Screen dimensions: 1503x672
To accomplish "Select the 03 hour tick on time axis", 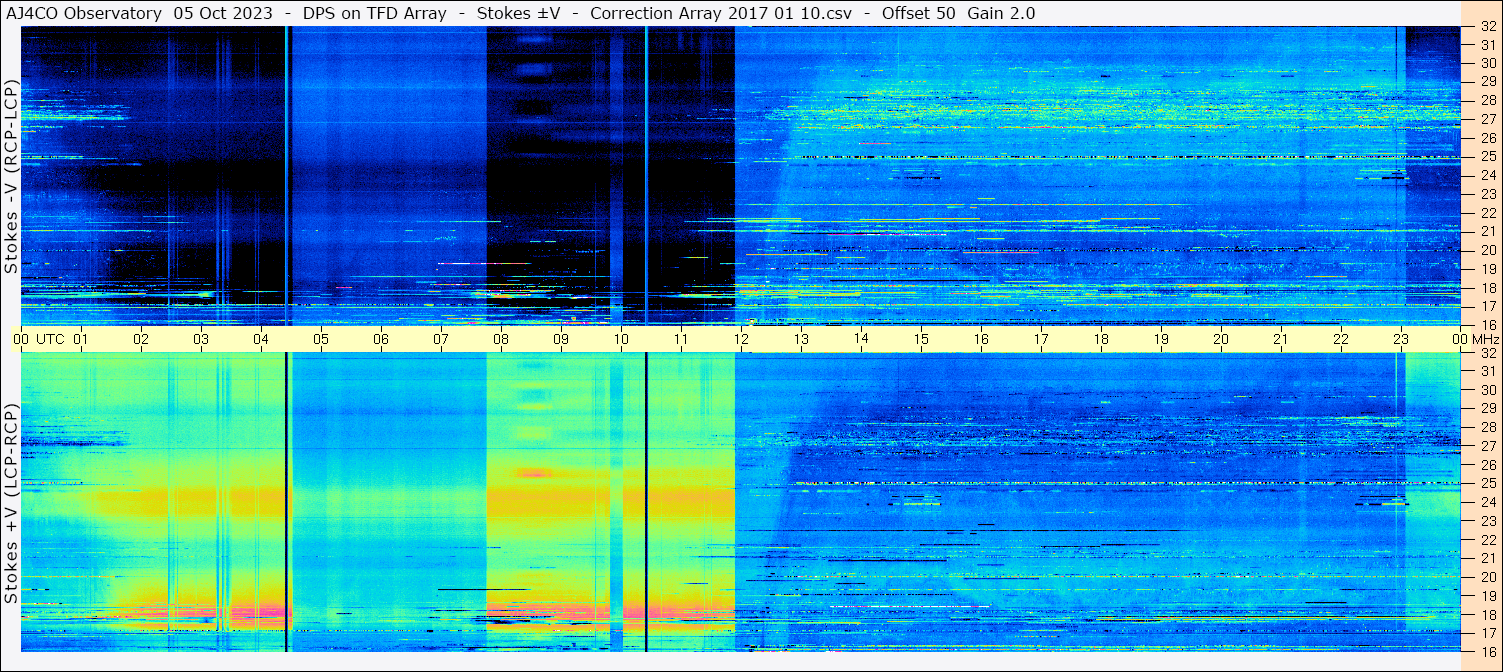I will [x=201, y=339].
